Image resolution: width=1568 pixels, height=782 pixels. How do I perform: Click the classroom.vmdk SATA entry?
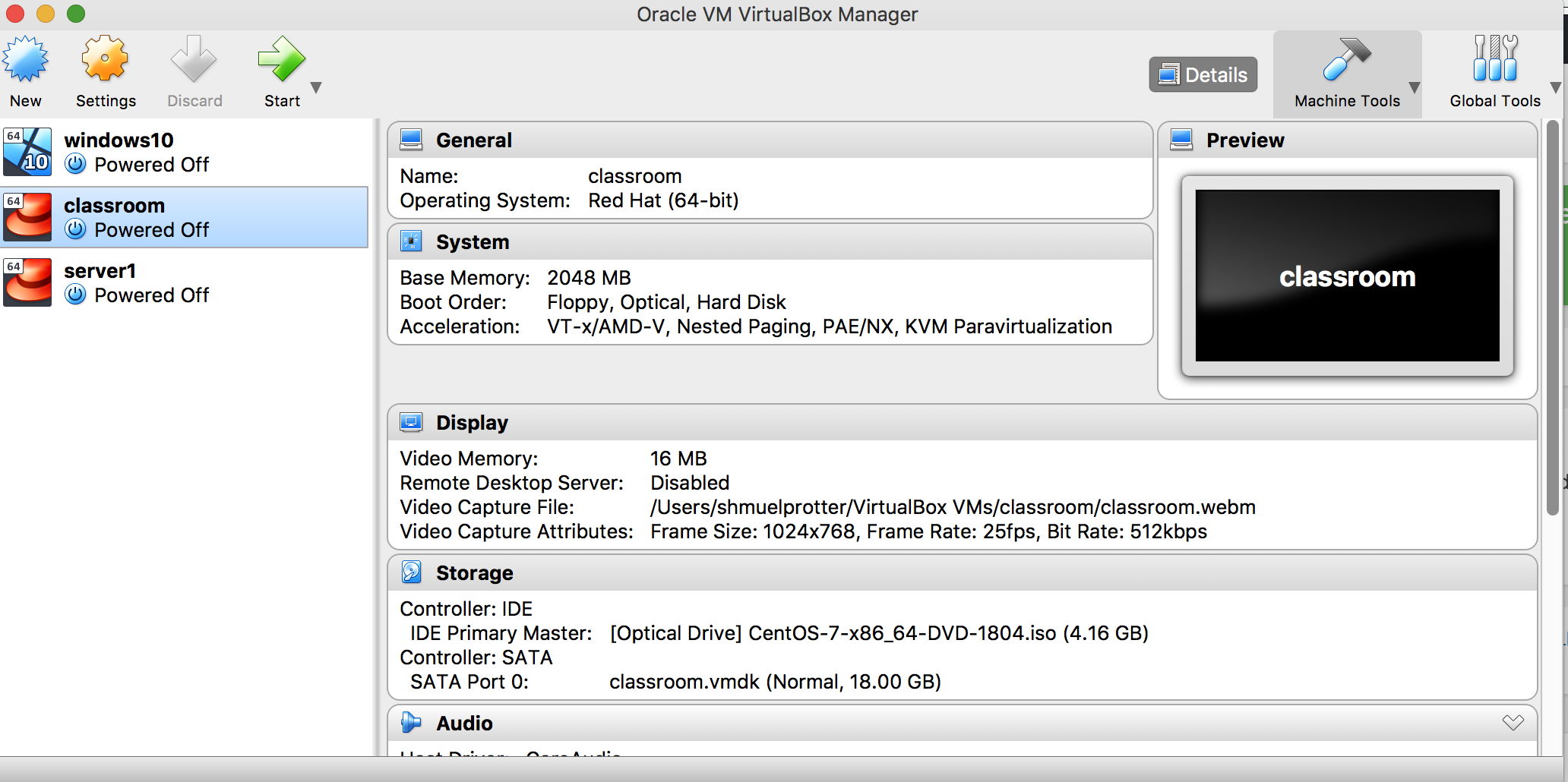[775, 682]
